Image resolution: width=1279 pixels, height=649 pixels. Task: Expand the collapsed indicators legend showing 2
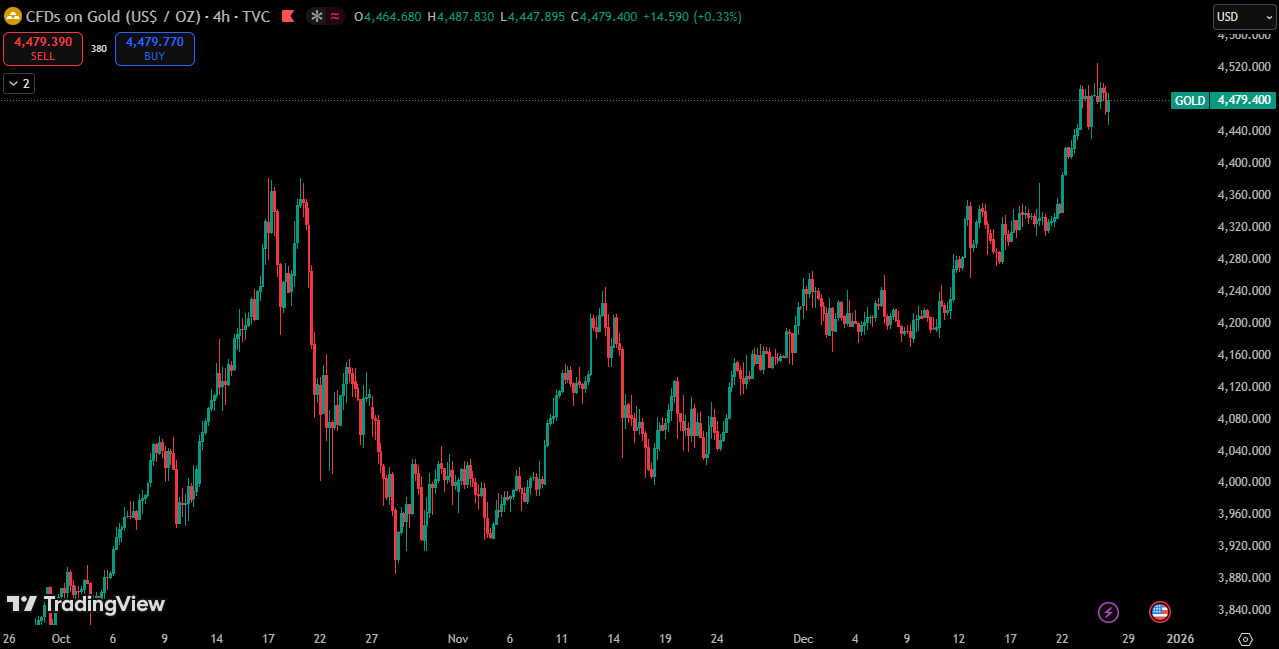pyautogui.click(x=19, y=83)
